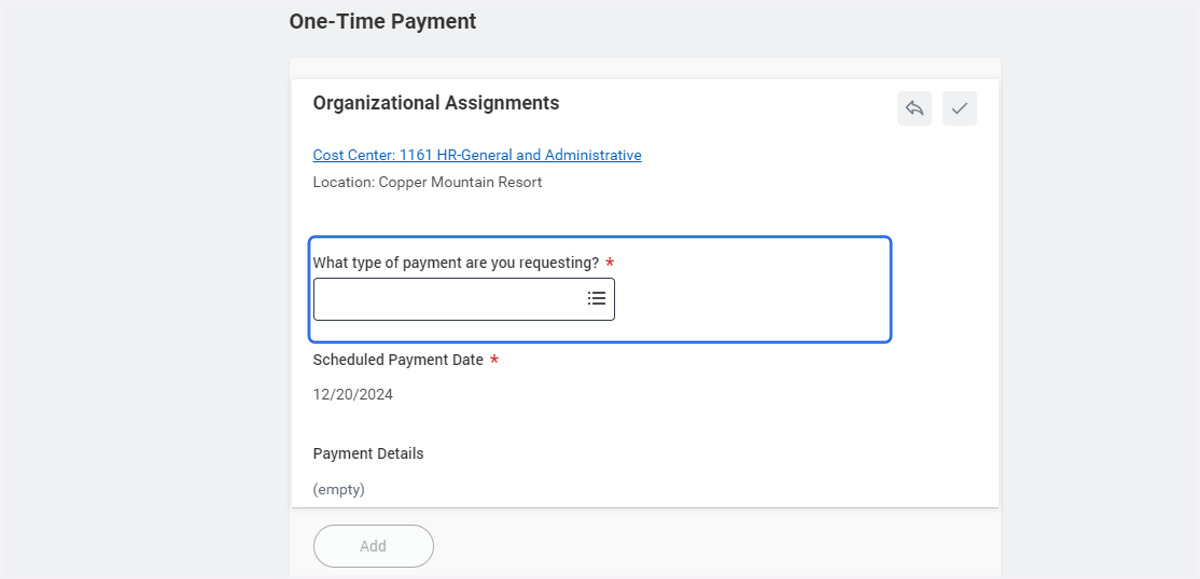This screenshot has width=1200, height=579.
Task: Click the checkmark save icon
Action: point(960,108)
